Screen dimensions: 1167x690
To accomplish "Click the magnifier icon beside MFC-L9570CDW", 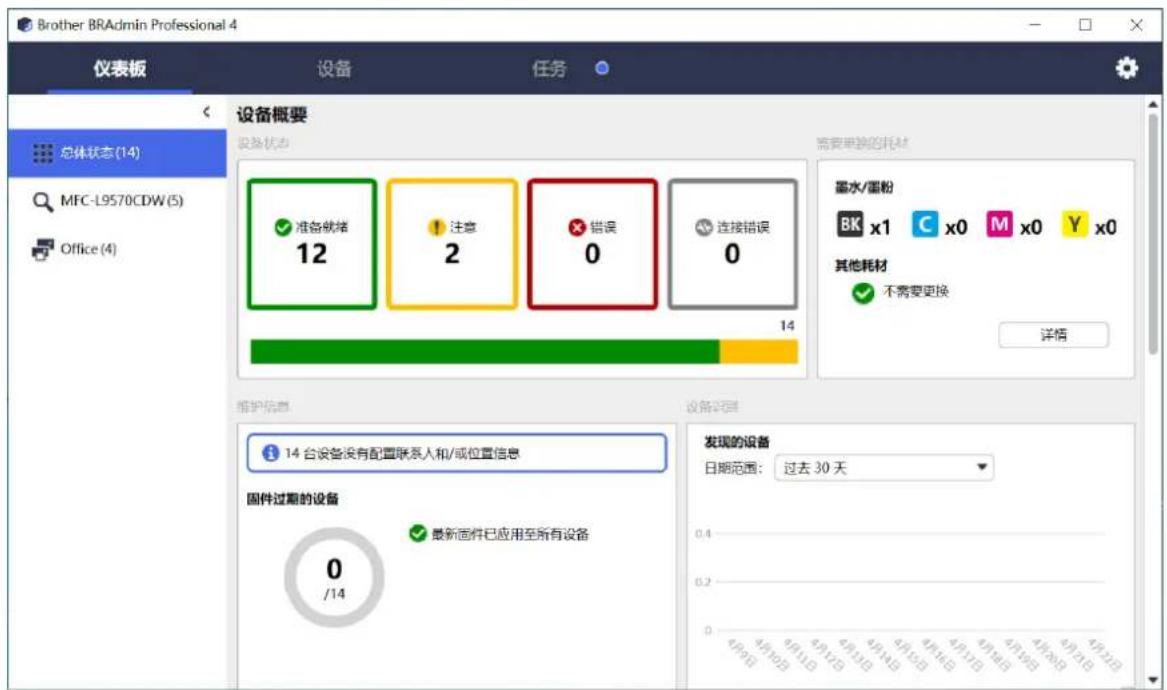I will click(43, 202).
